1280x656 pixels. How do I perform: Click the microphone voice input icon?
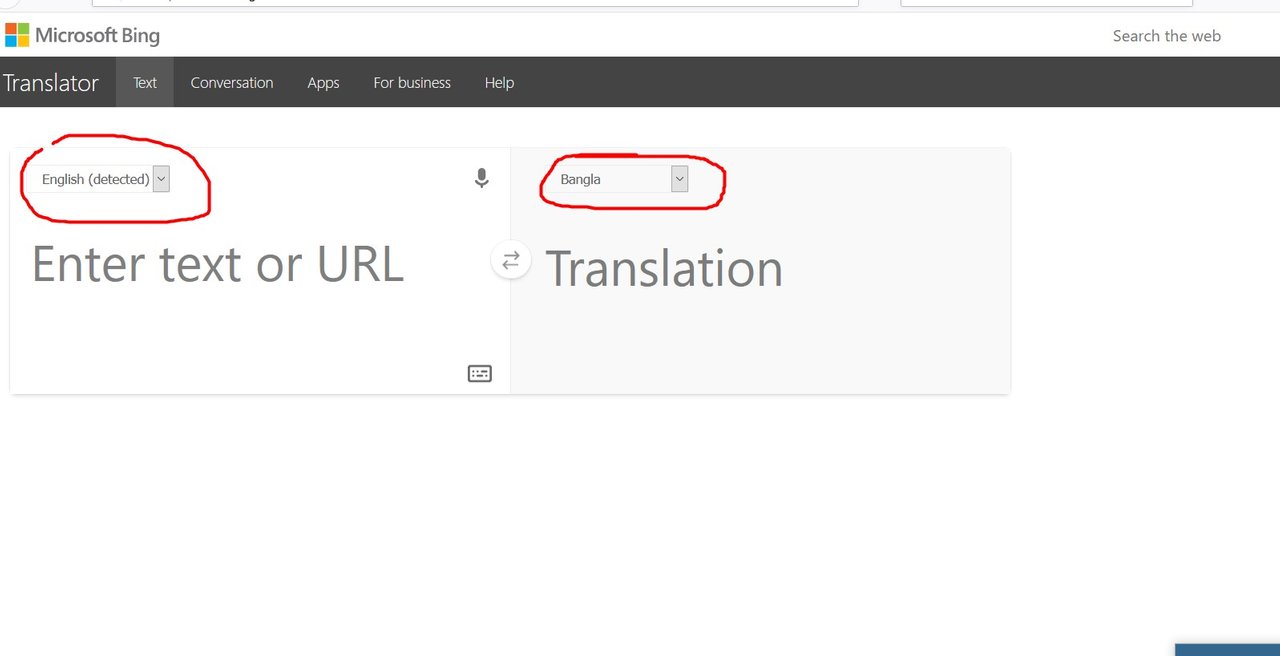tap(481, 179)
